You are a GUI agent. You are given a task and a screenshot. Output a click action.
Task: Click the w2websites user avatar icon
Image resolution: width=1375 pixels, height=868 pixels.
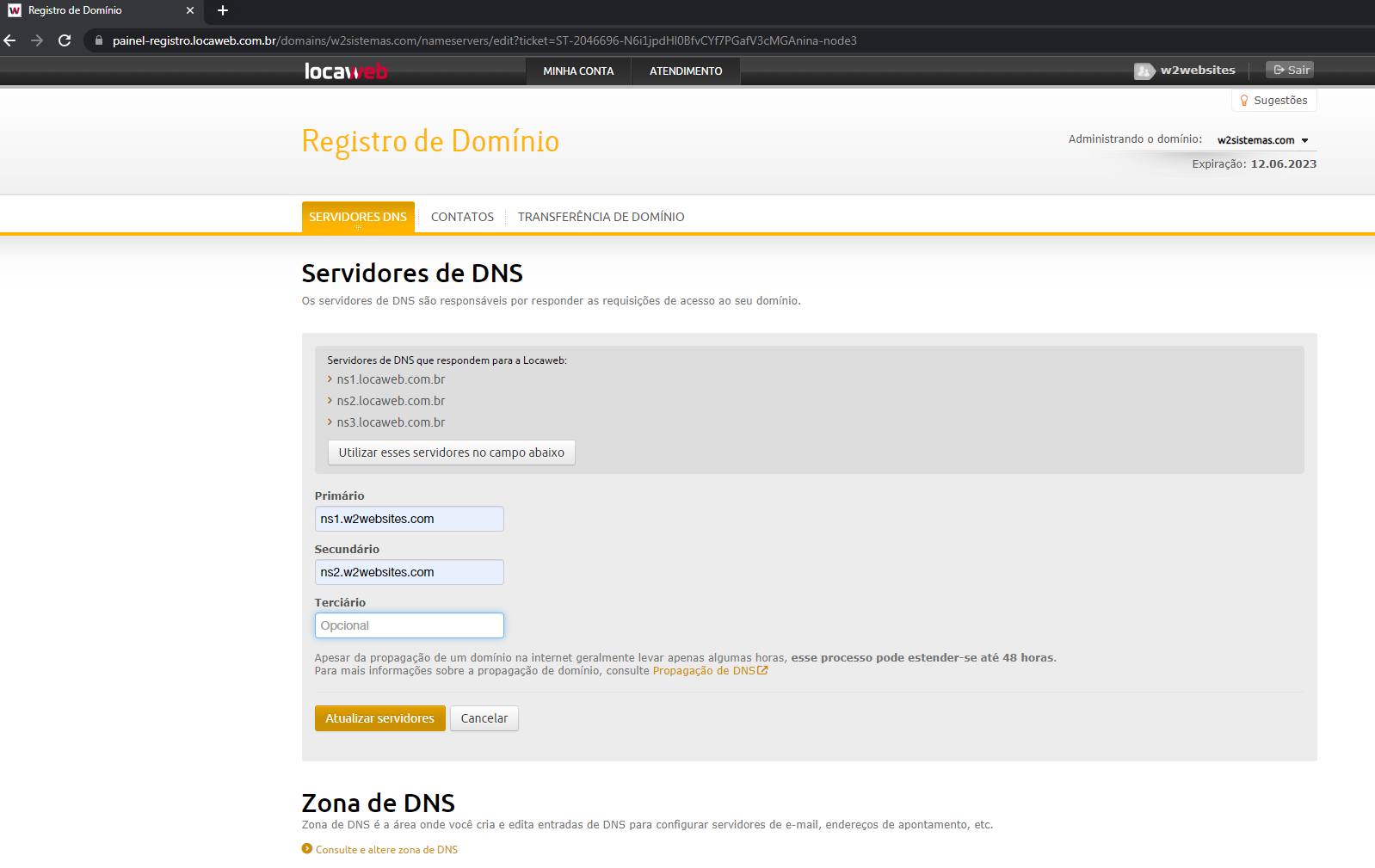coord(1144,71)
